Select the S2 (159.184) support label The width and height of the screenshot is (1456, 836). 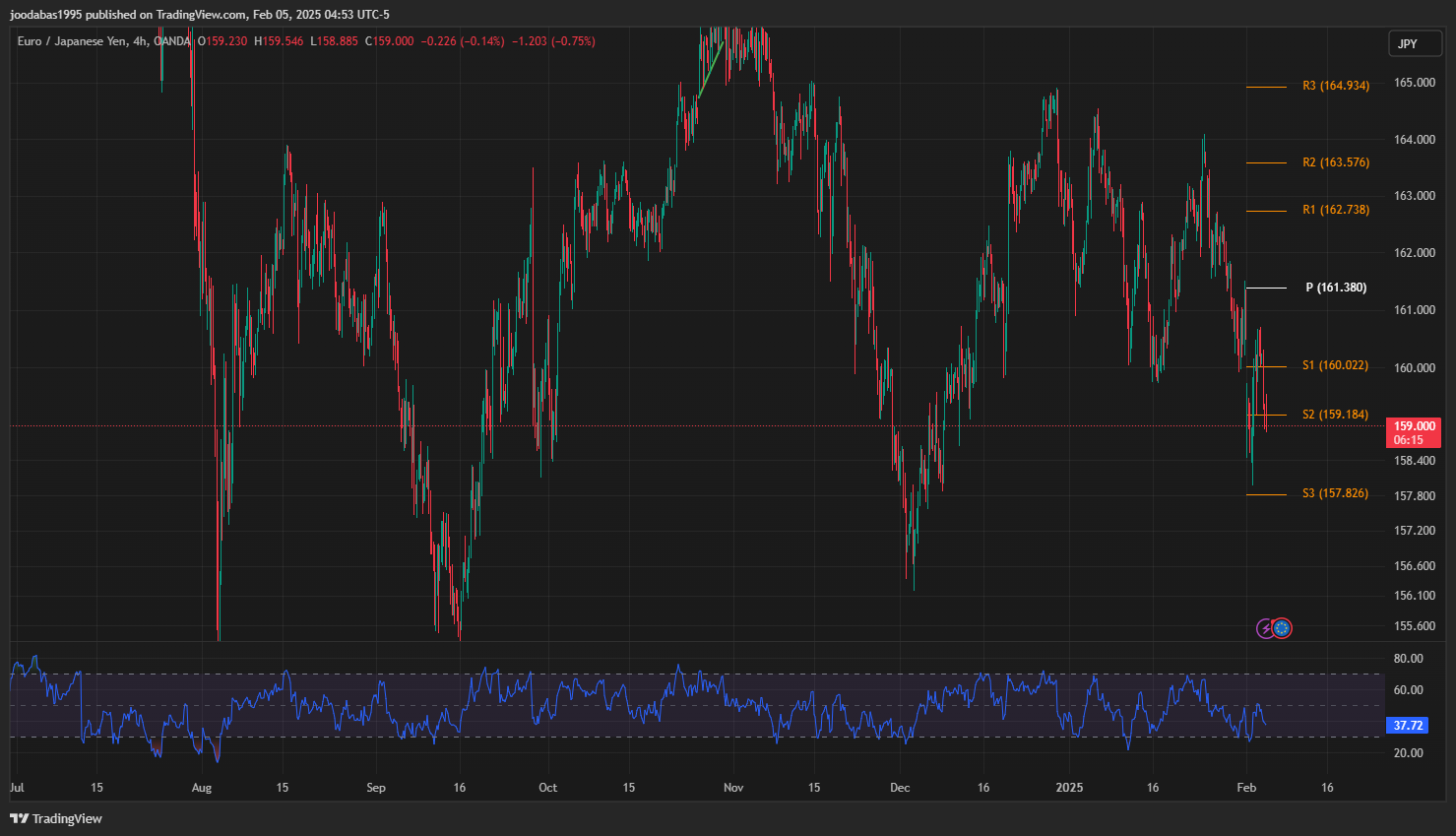1334,415
